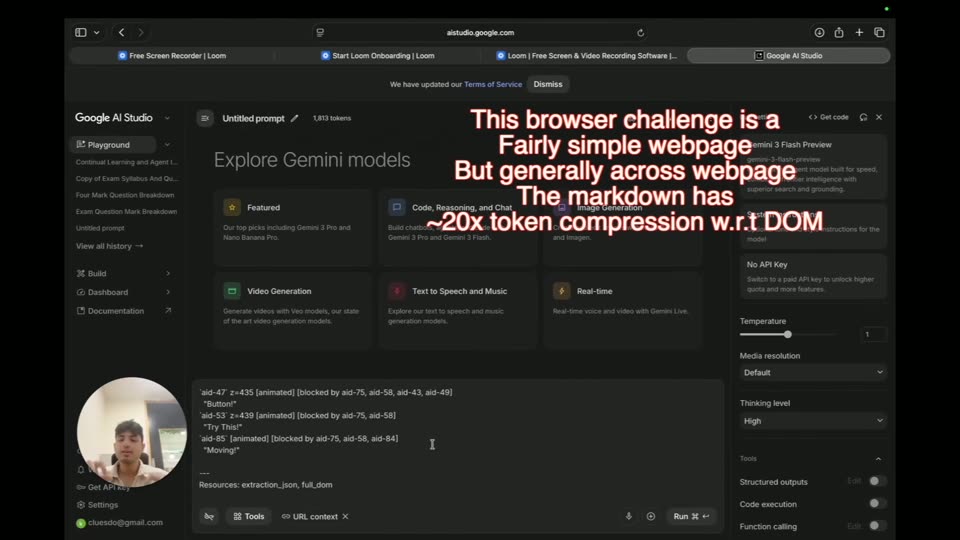This screenshot has height=540, width=960.
Task: Go forward with the browser forward arrow
Action: click(x=141, y=32)
